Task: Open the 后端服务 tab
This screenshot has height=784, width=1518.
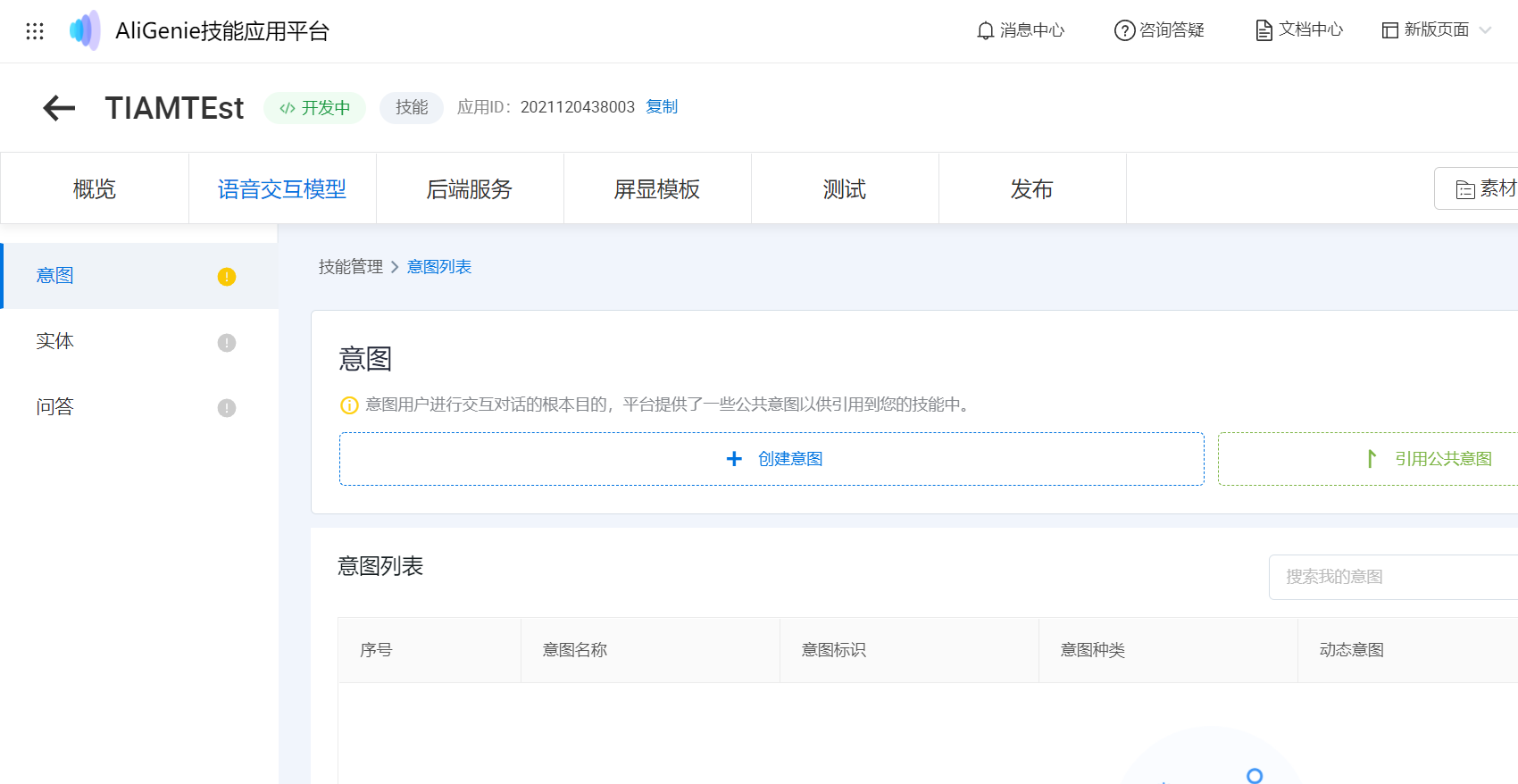Action: [x=470, y=188]
